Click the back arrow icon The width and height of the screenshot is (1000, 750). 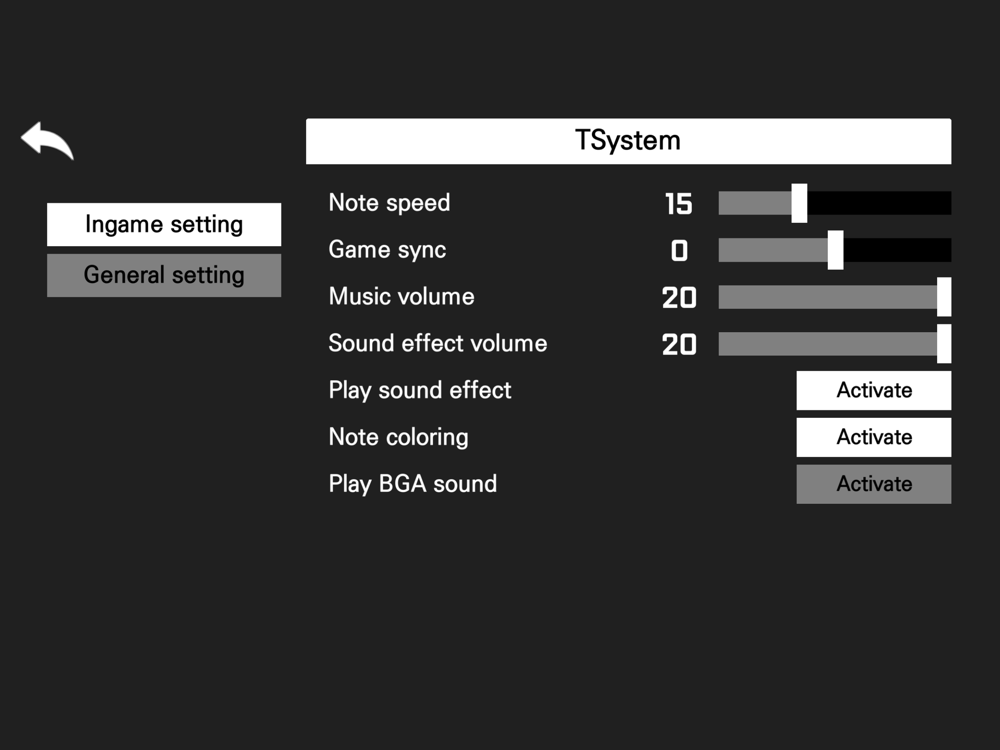[47, 140]
